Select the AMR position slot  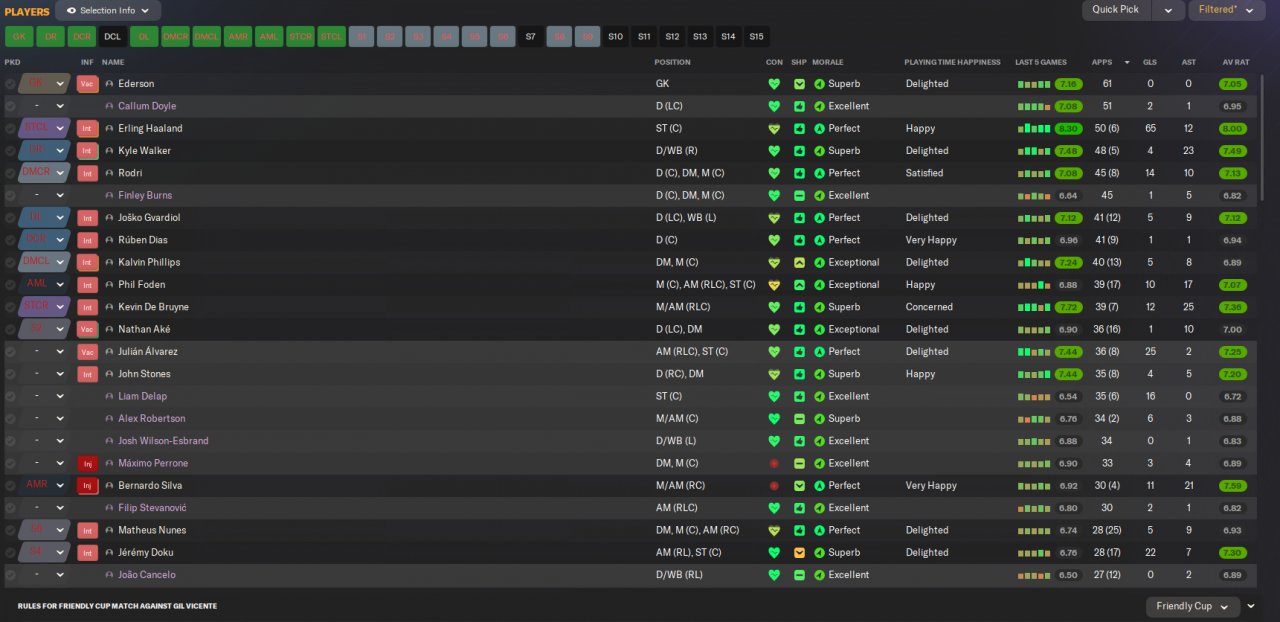[x=238, y=36]
